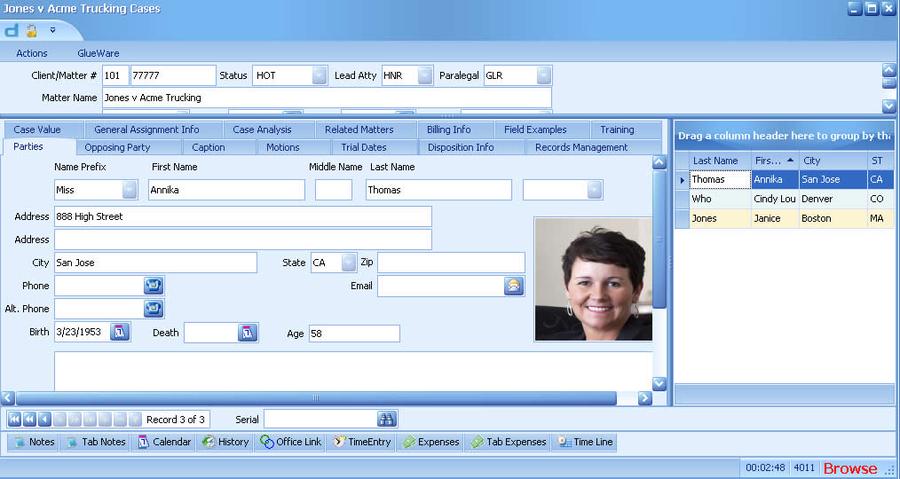This screenshot has height=479, width=900.
Task: Click the horizontal scroll left arrow
Action: [8, 398]
